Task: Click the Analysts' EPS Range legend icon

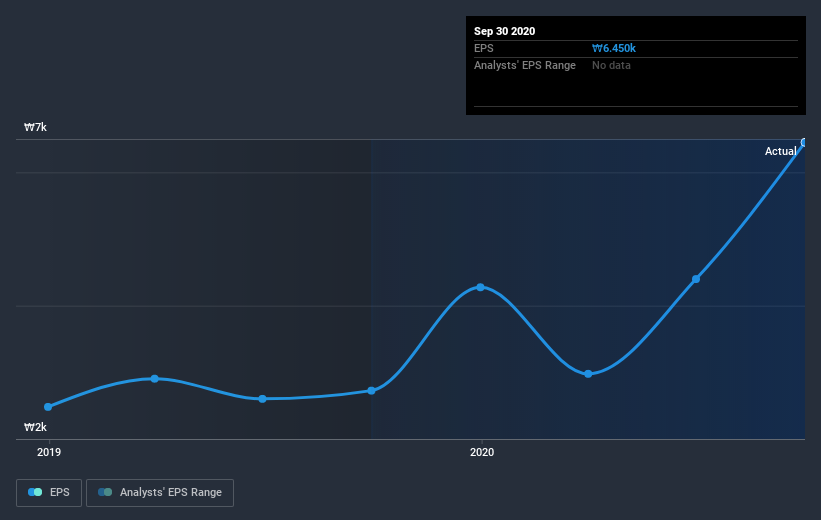Action: pos(105,492)
